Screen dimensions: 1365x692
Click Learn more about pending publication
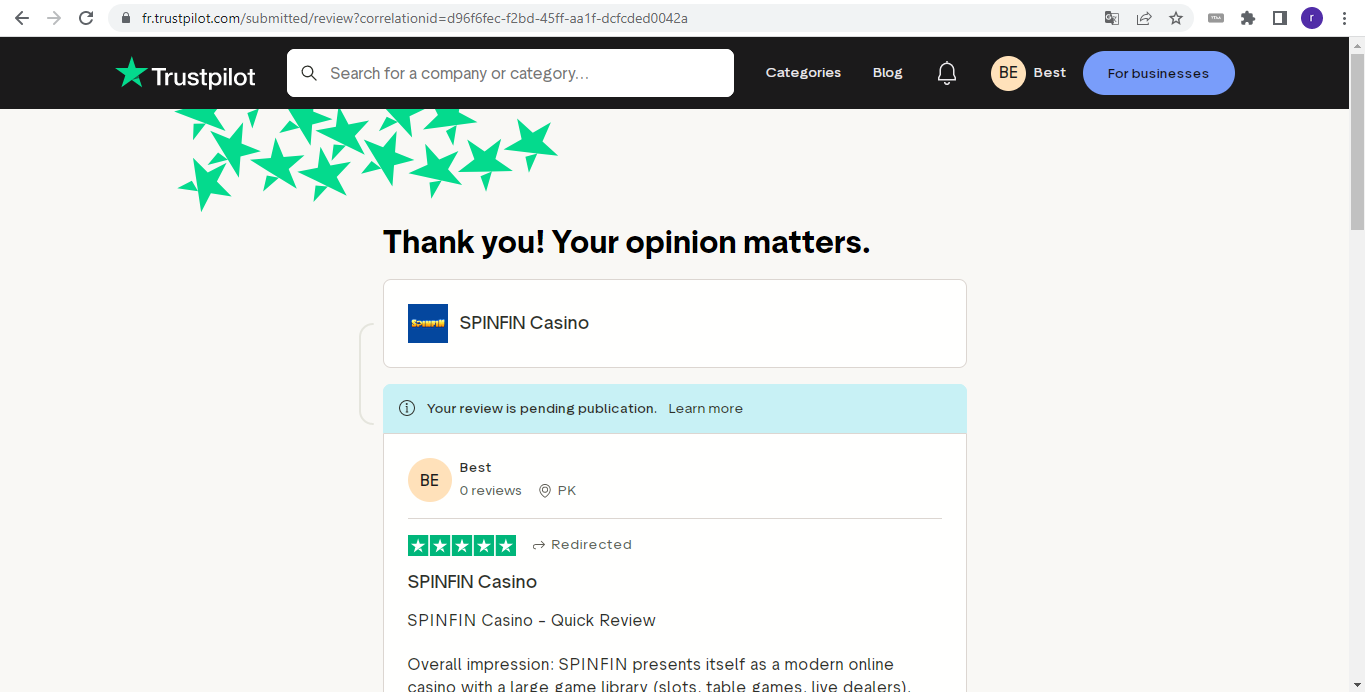[705, 408]
